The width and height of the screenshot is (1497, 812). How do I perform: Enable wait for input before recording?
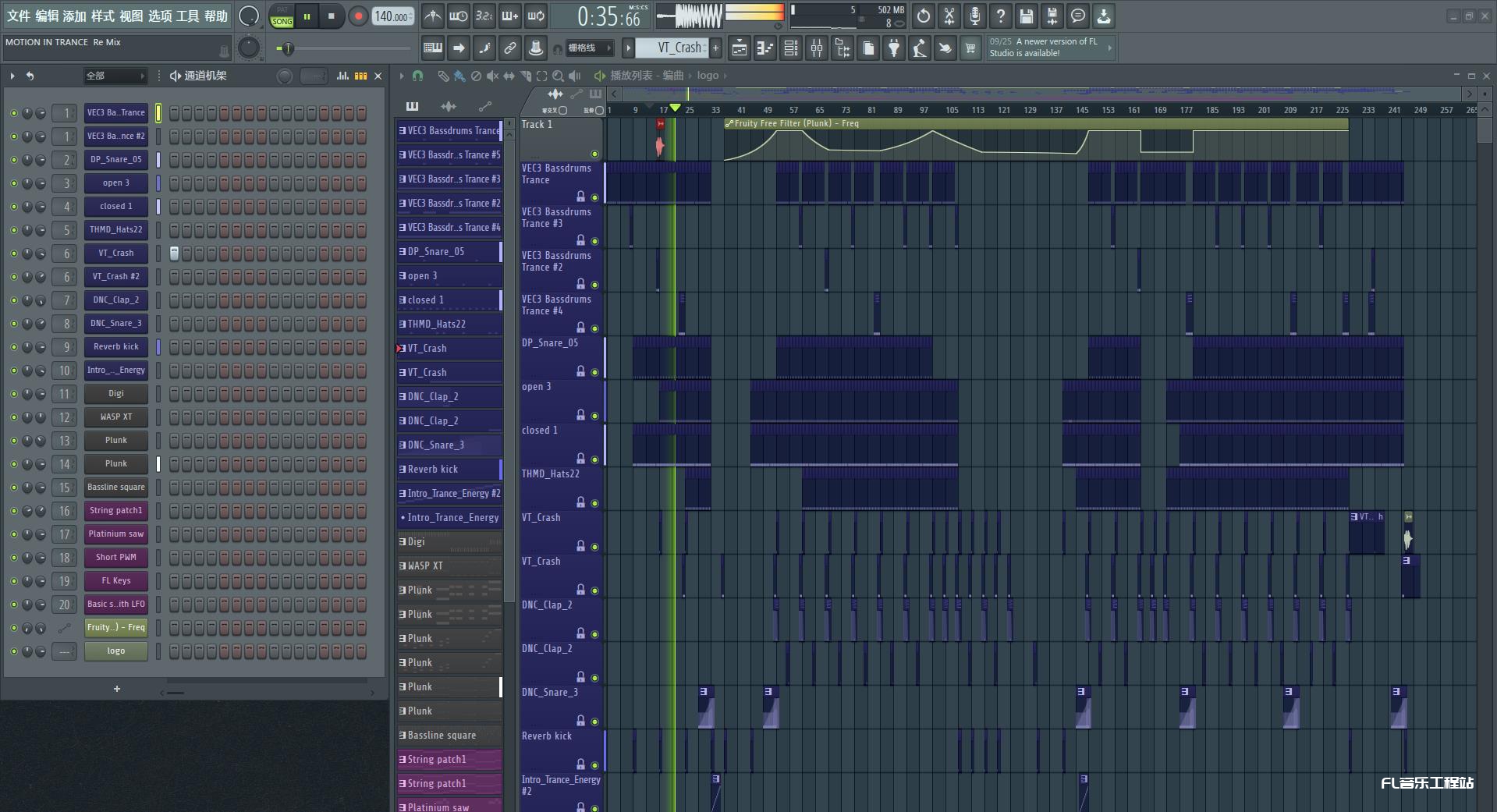coord(458,16)
